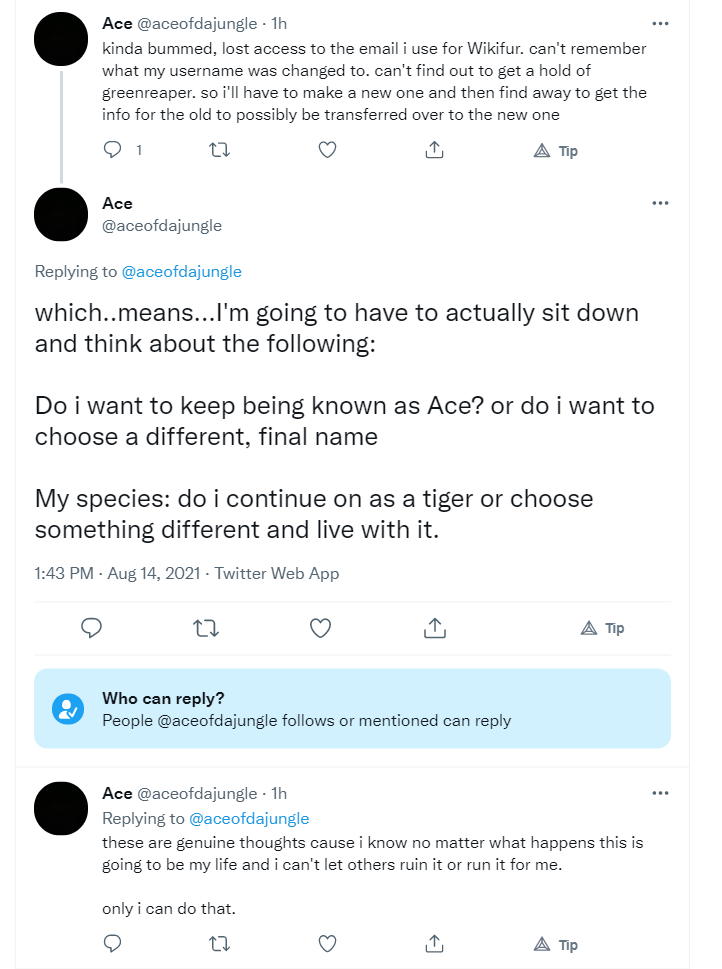Reply to the main tweet about species

click(91, 628)
